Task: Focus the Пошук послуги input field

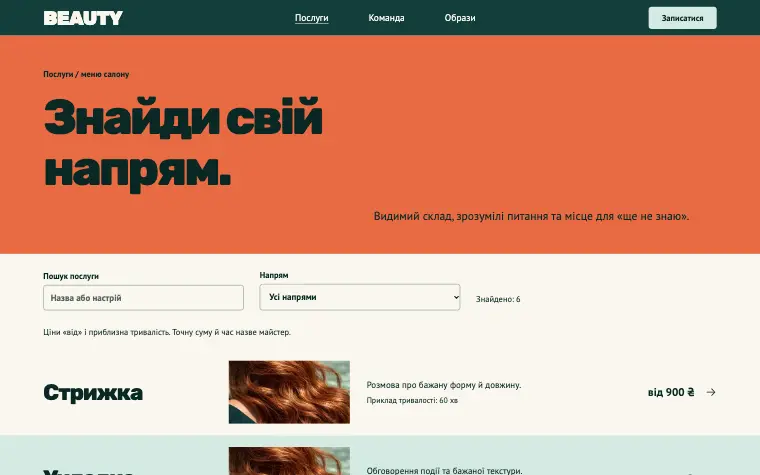Action: click(x=143, y=298)
